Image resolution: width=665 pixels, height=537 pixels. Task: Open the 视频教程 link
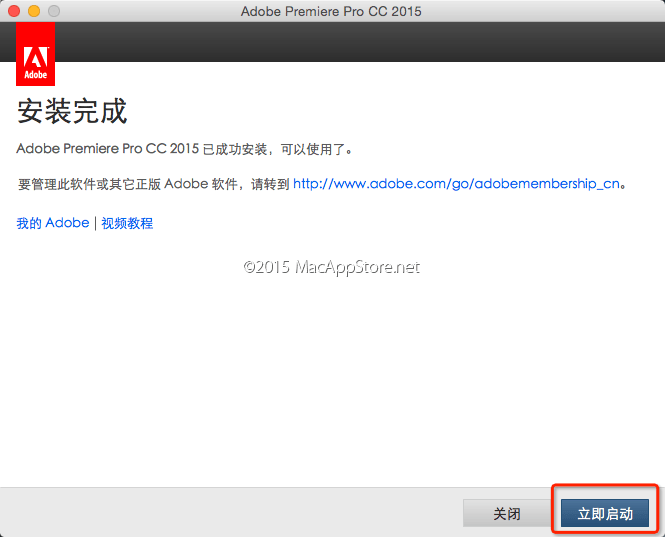click(x=127, y=223)
